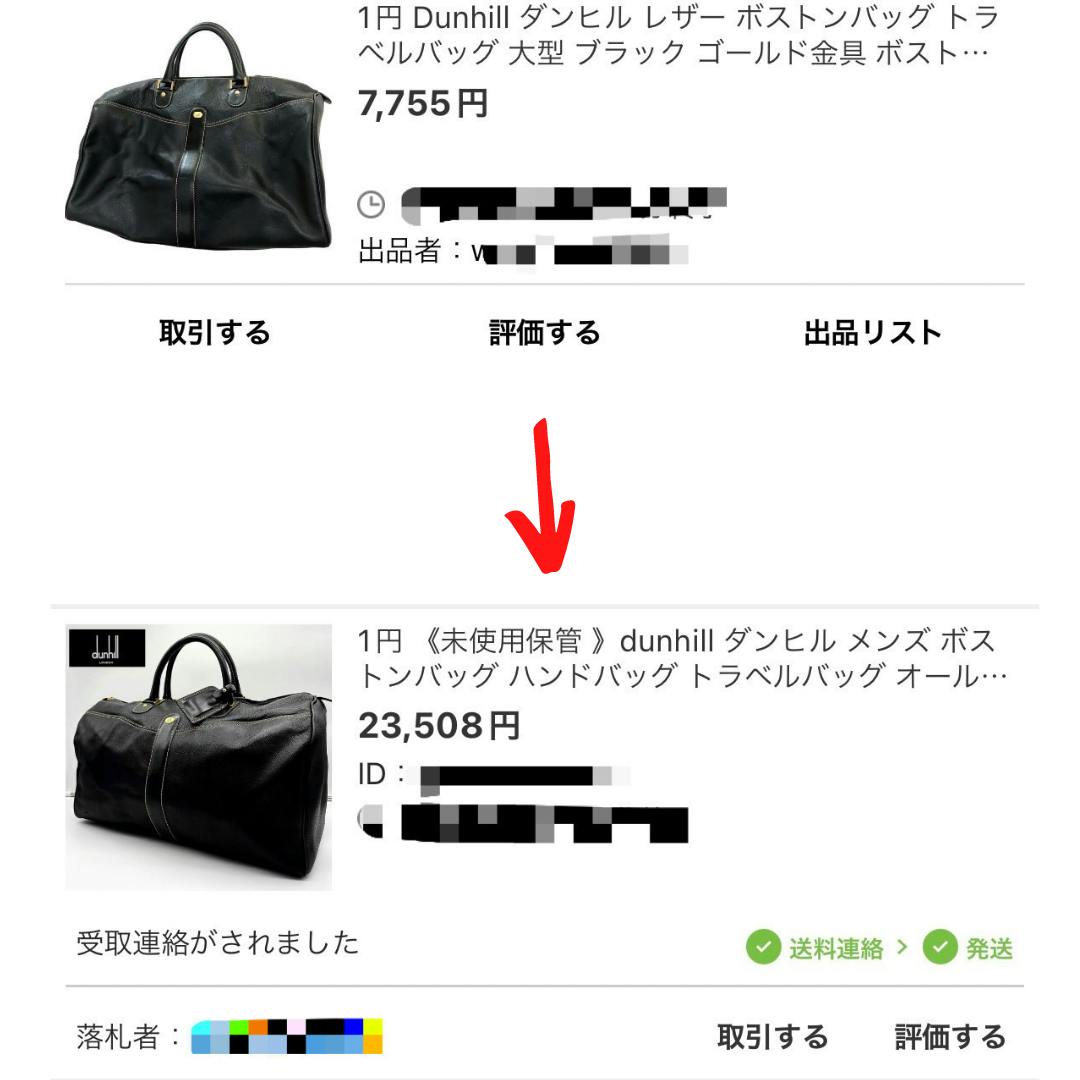Click the green check beside 送料連絡
This screenshot has height=1080, width=1080.
[763, 947]
